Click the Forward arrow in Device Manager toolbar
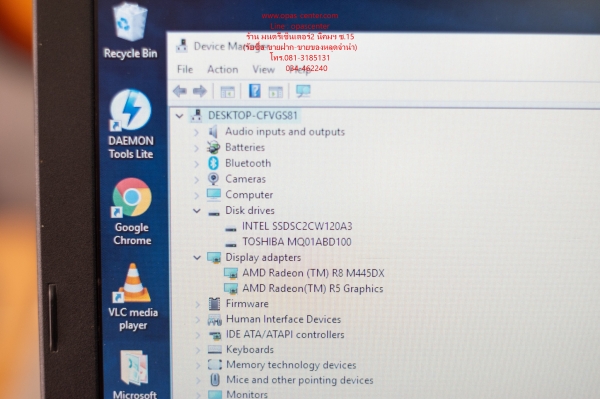This screenshot has height=399, width=600. [x=200, y=91]
